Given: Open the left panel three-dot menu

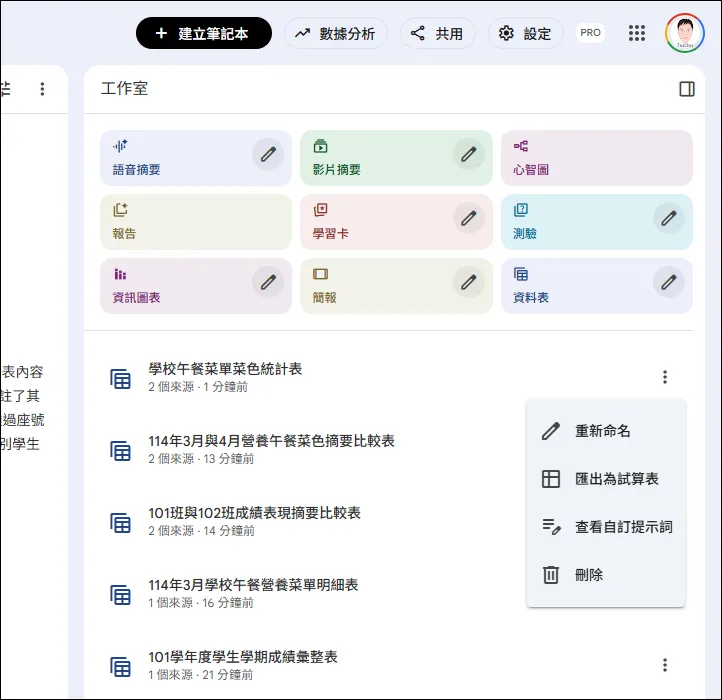Looking at the screenshot, I should point(42,89).
